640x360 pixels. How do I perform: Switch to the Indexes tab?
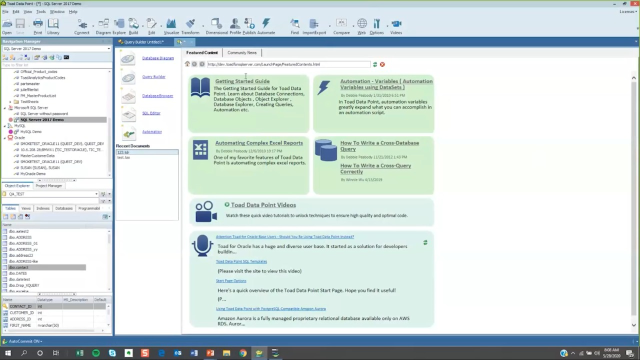point(43,209)
